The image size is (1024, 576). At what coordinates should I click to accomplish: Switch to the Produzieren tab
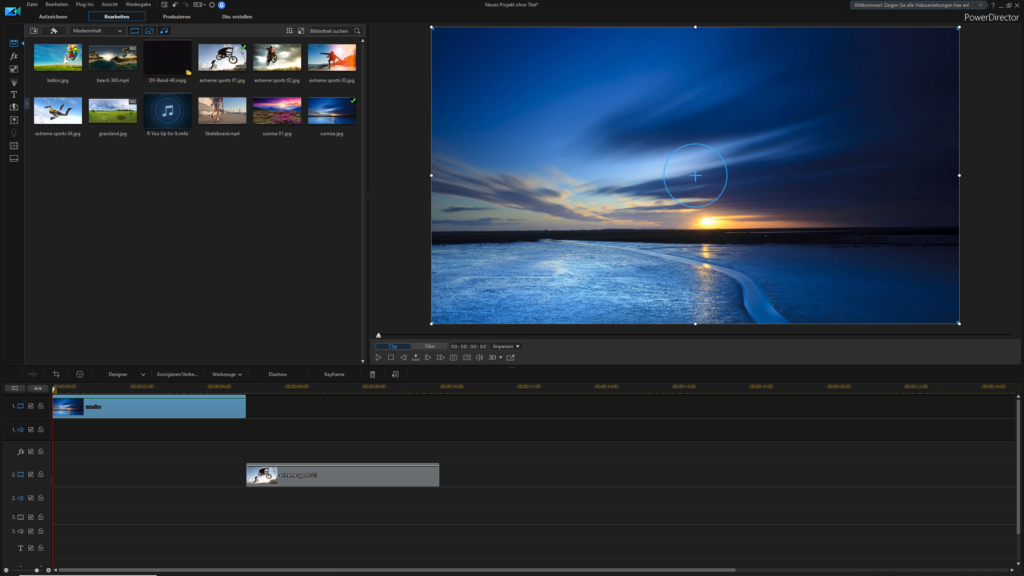[177, 17]
